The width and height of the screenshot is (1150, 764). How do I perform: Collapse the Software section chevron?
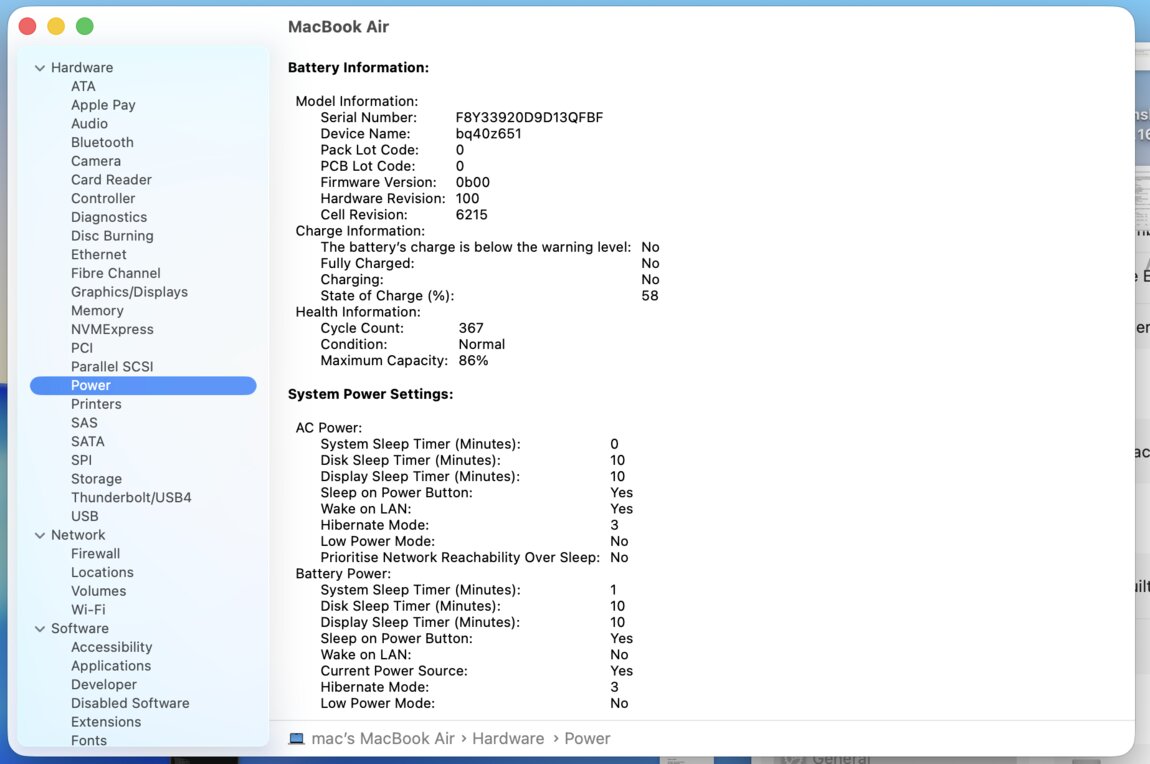tap(40, 629)
